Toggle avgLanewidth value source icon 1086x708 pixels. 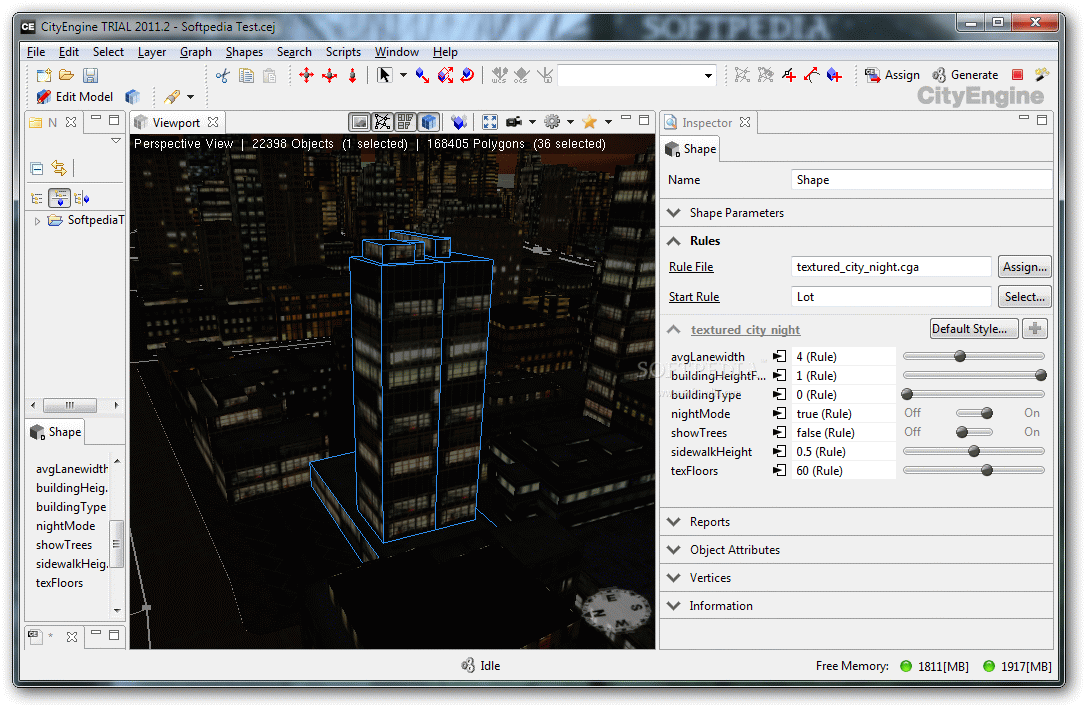(x=780, y=357)
